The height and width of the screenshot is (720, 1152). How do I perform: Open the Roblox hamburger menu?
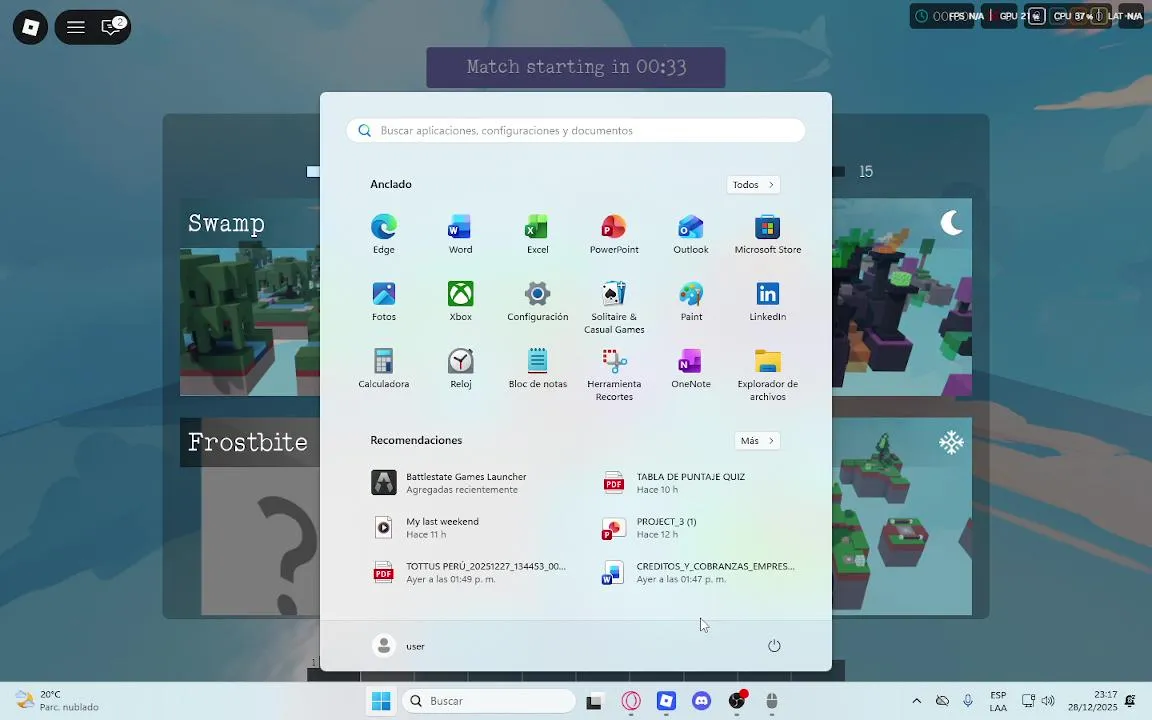pos(76,27)
